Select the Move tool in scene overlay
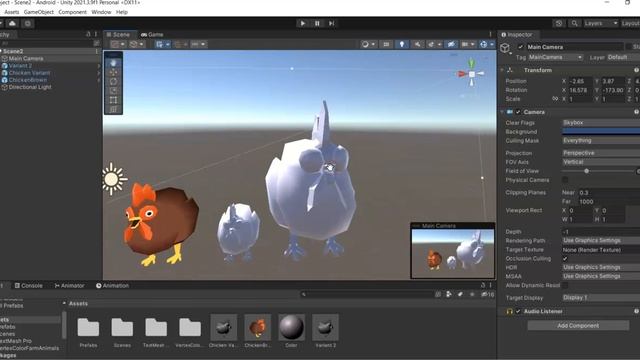 coord(113,72)
